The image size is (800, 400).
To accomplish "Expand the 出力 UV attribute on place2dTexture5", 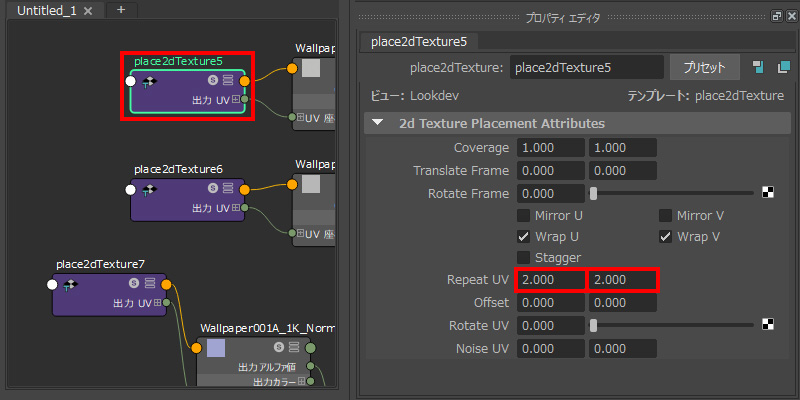I will click(236, 100).
